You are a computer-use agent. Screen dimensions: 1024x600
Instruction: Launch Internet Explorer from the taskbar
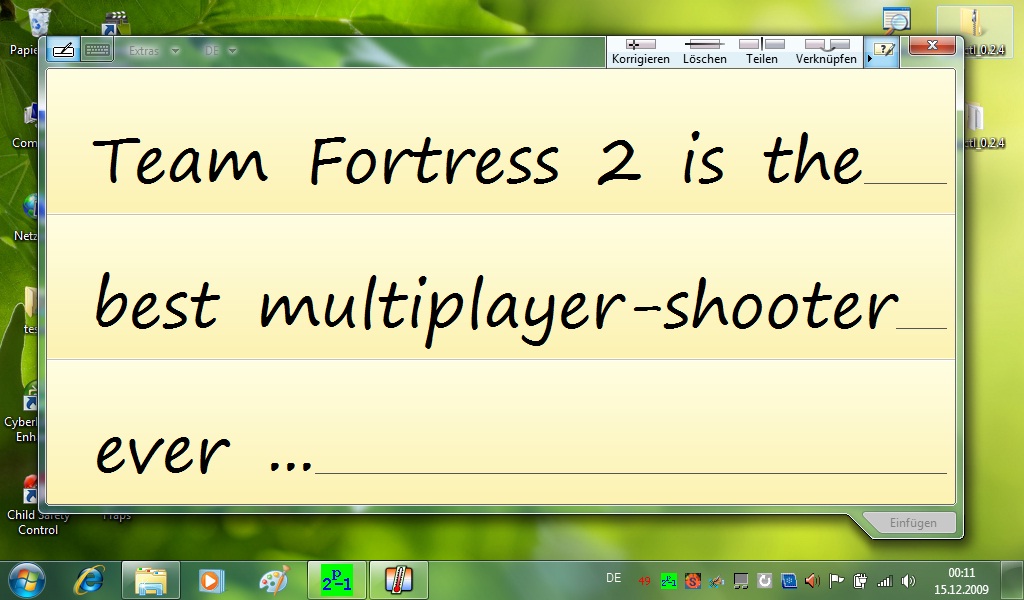[89, 580]
